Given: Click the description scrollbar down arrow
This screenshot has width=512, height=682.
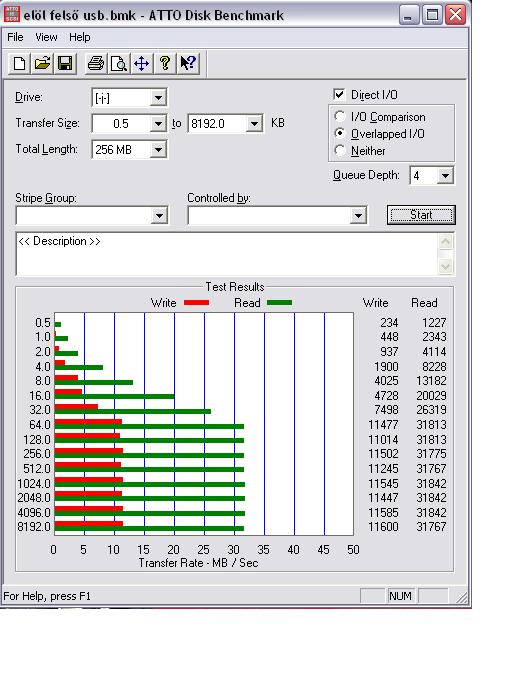Looking at the screenshot, I should pos(445,266).
